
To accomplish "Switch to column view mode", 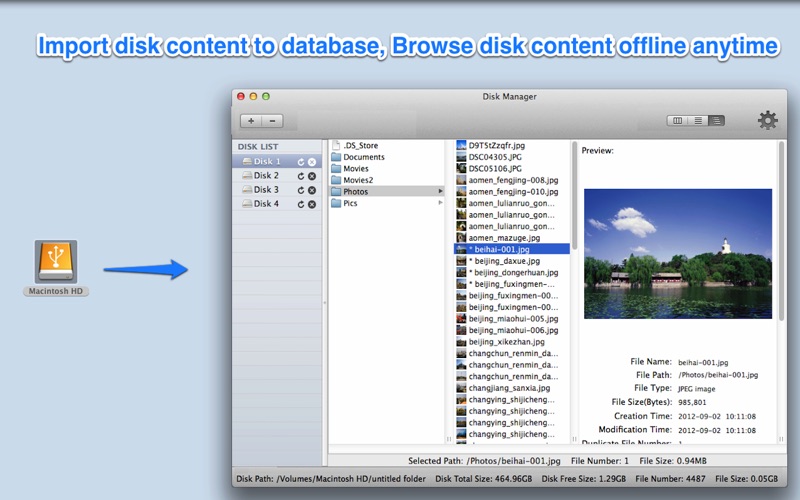I will pos(677,120).
